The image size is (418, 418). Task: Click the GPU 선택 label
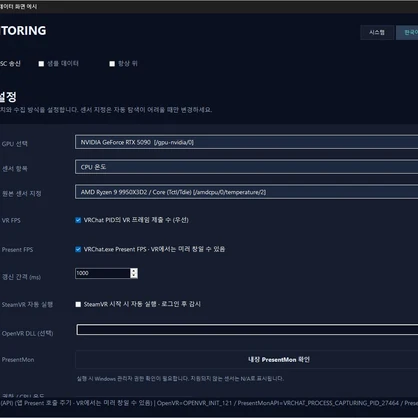[x=15, y=144]
